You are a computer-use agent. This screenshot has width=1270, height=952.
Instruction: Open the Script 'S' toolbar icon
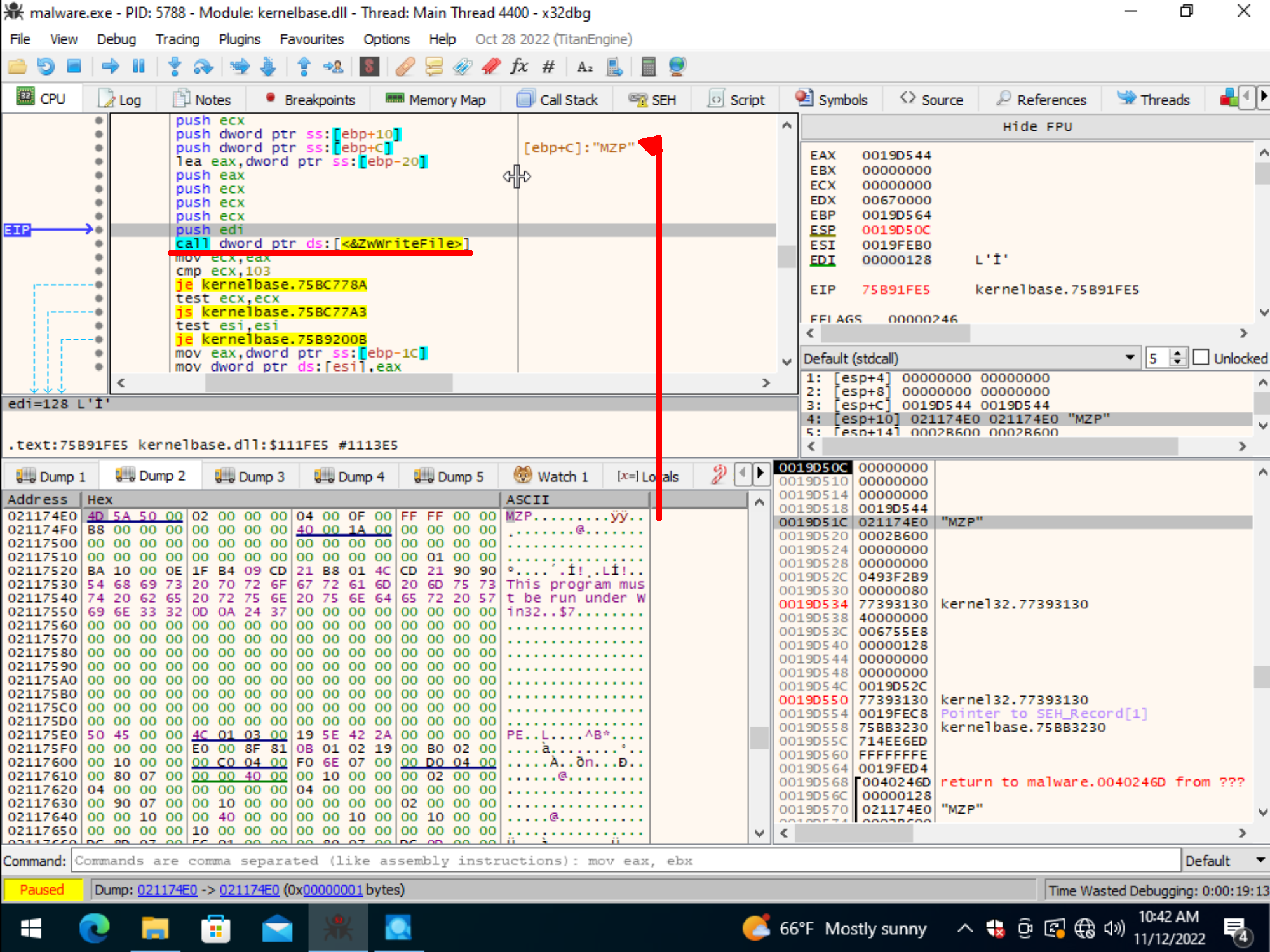370,66
